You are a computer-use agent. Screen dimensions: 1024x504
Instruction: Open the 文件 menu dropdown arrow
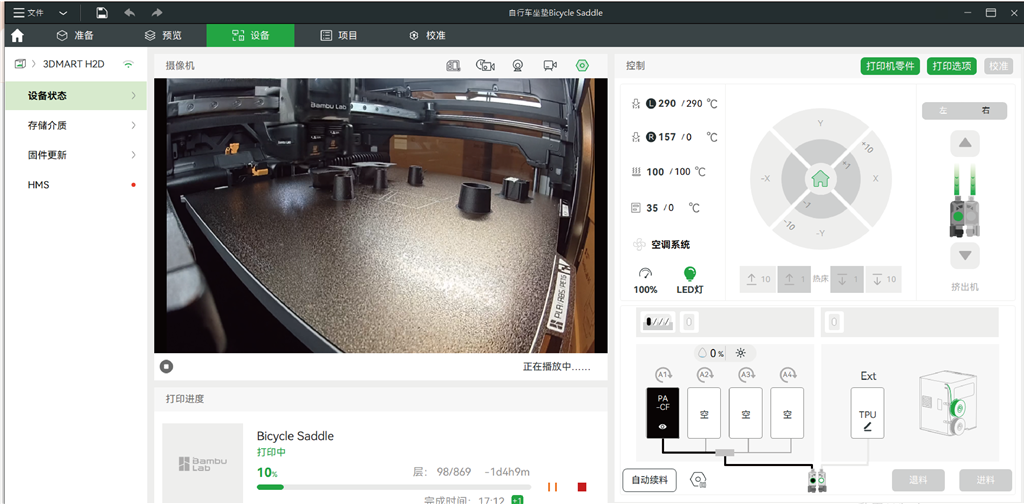pyautogui.click(x=63, y=12)
